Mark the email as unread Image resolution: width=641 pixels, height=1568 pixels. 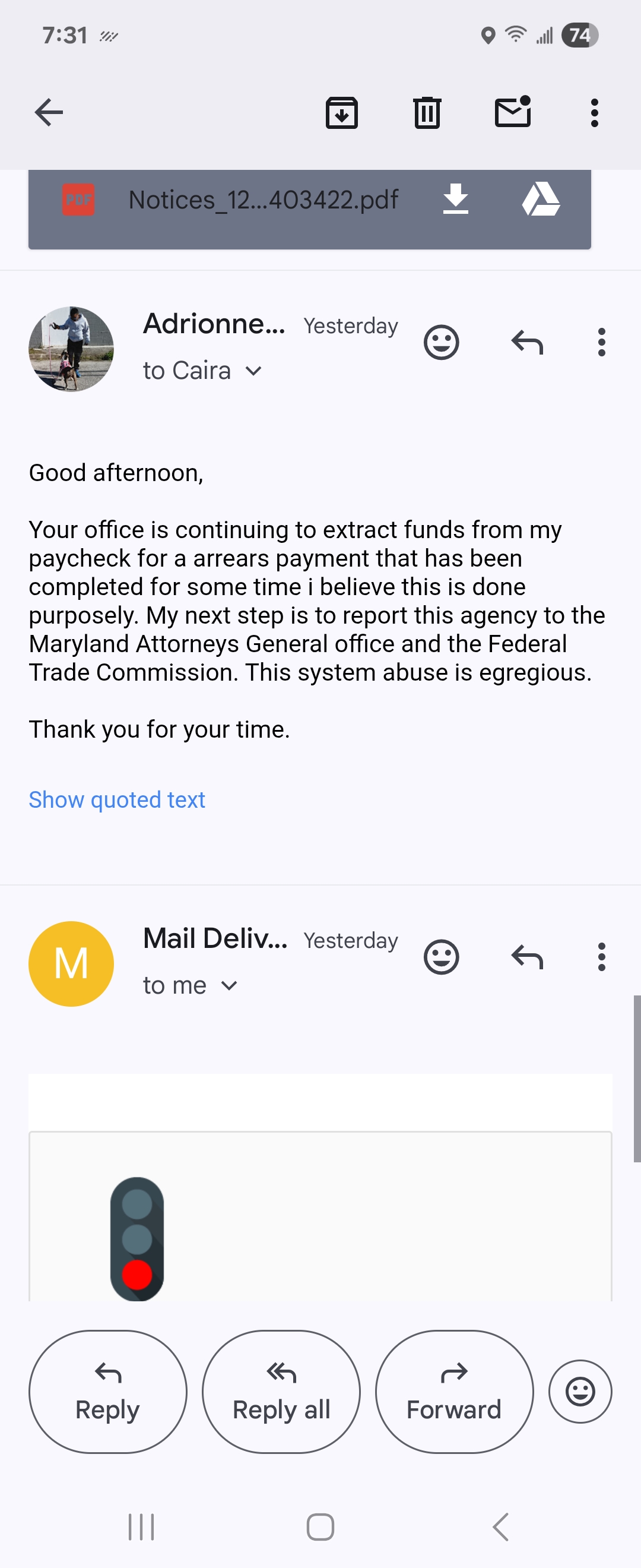513,112
